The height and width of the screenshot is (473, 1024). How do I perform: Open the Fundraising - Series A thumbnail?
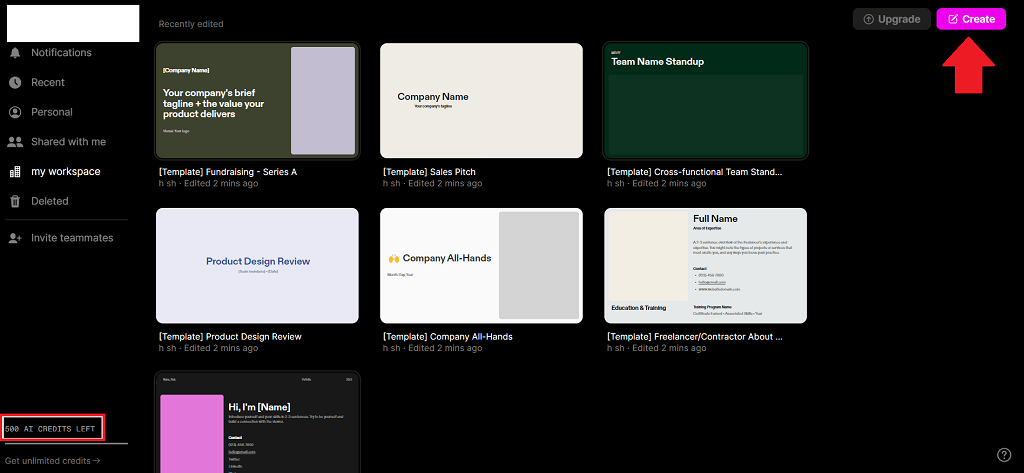coord(257,101)
